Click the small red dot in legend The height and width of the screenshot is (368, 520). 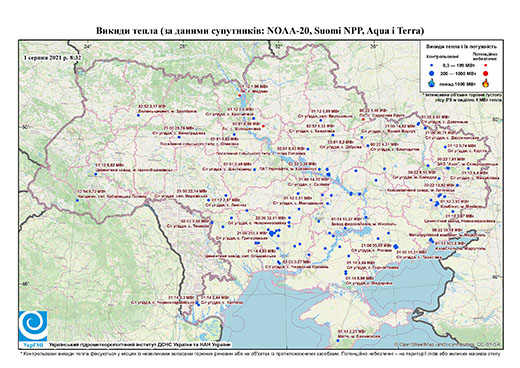pos(485,66)
